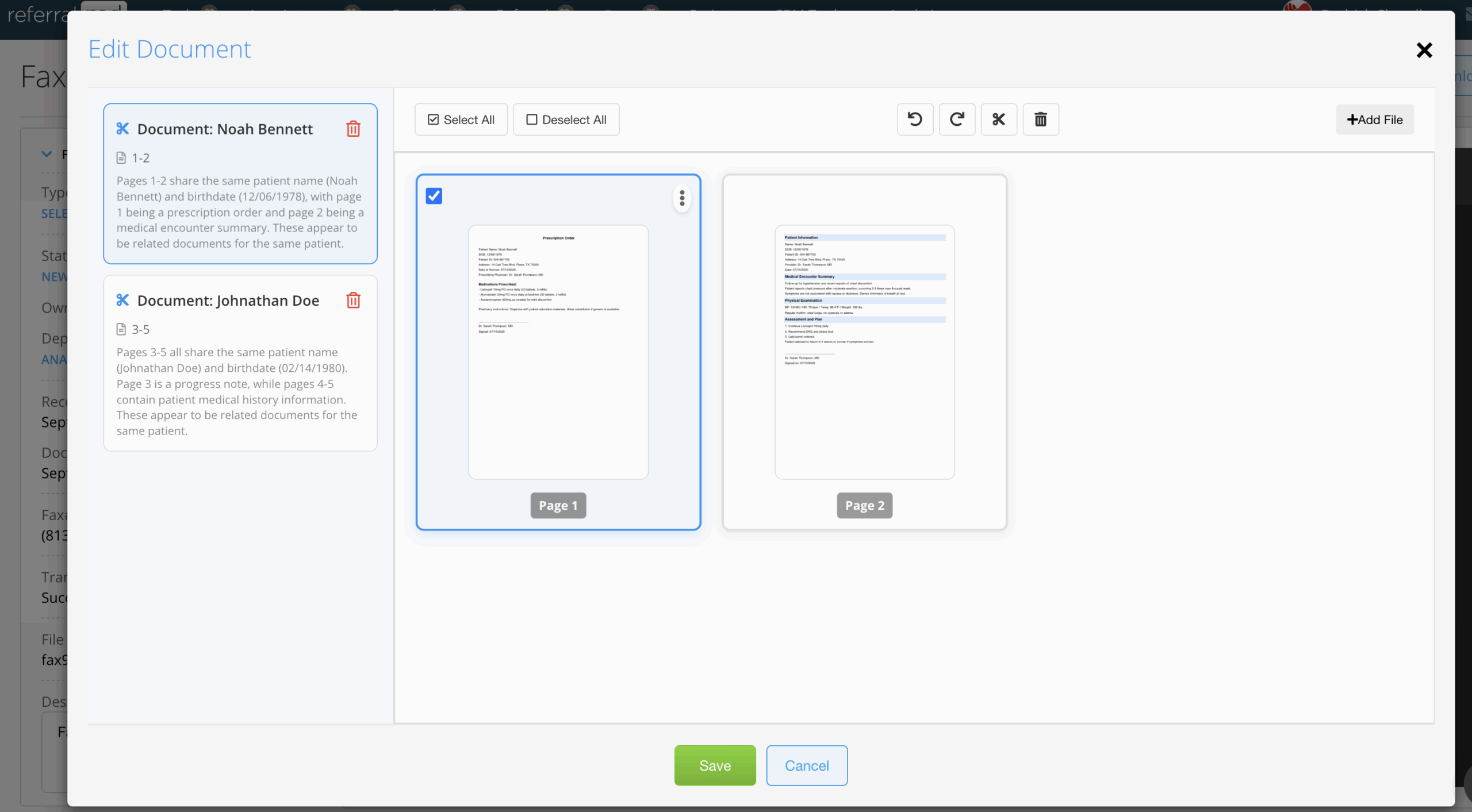Viewport: 1472px width, 812px height.
Task: Close the Edit Document dialog
Action: click(1424, 51)
